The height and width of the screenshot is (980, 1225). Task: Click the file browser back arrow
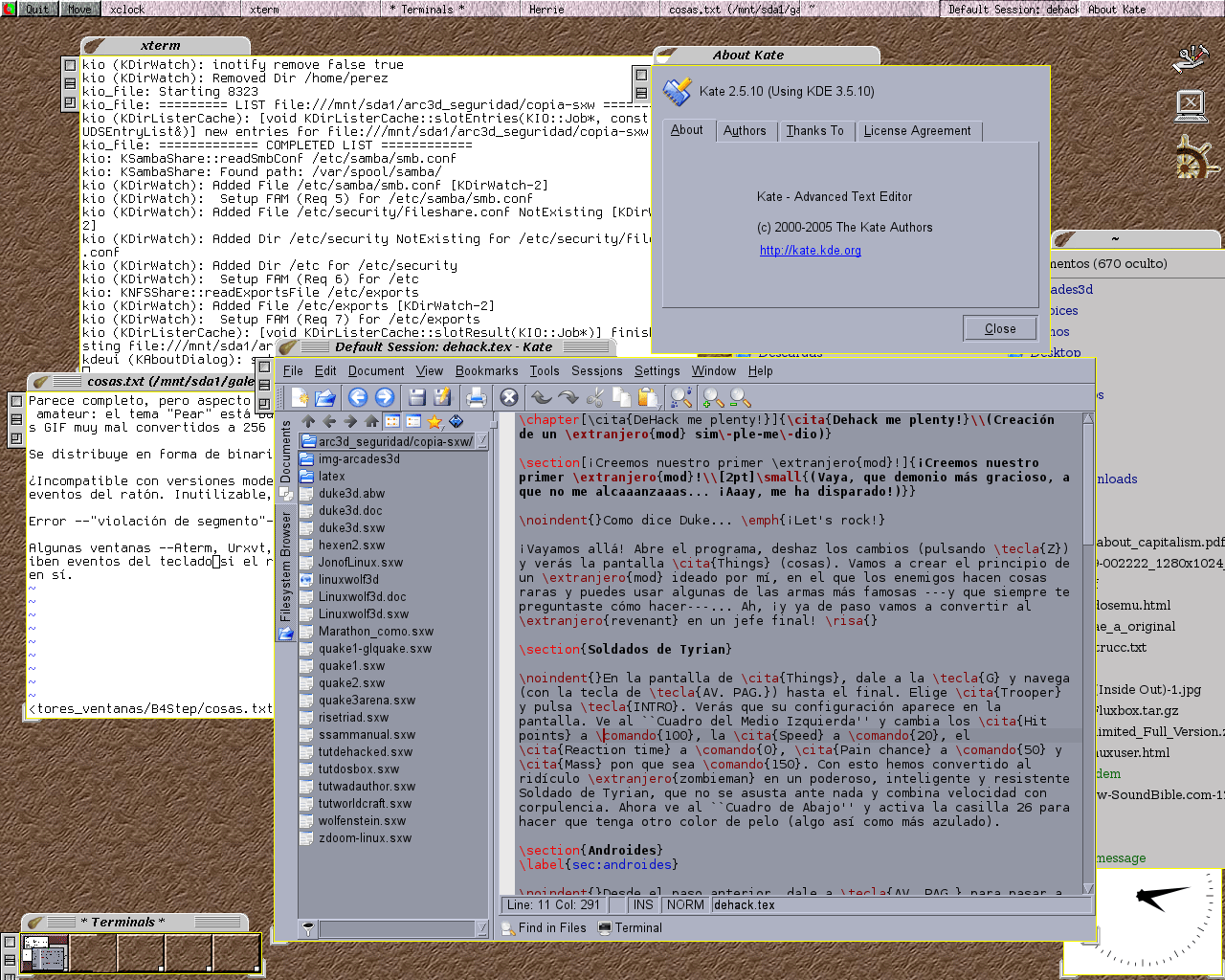point(329,421)
